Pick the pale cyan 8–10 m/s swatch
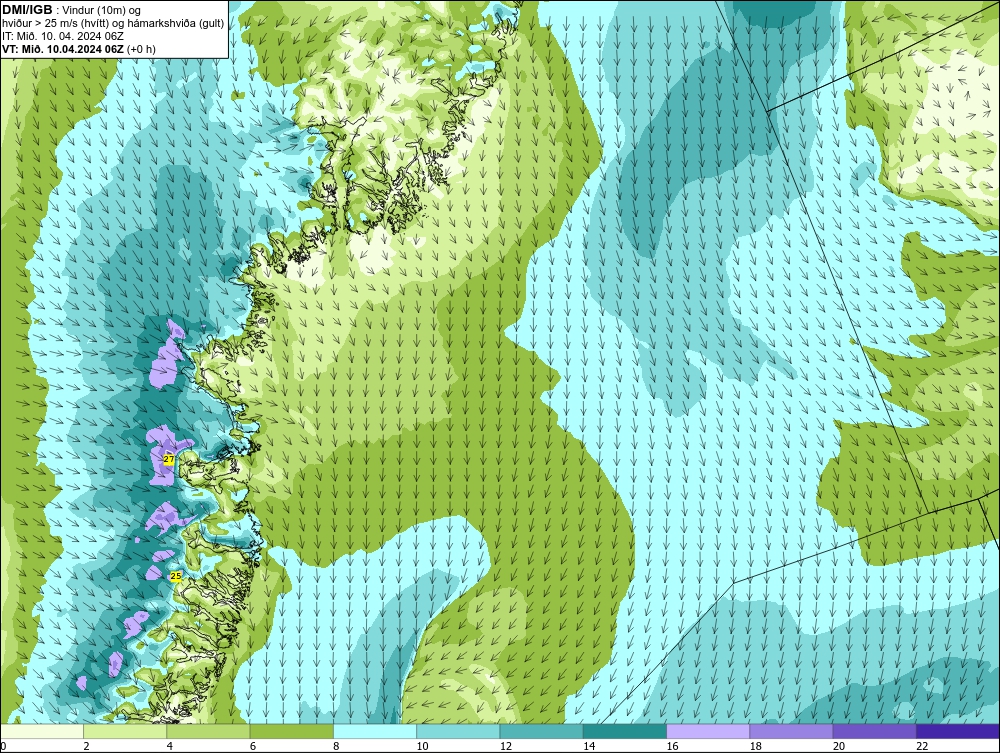Image resolution: width=1000 pixels, height=753 pixels. [375, 731]
